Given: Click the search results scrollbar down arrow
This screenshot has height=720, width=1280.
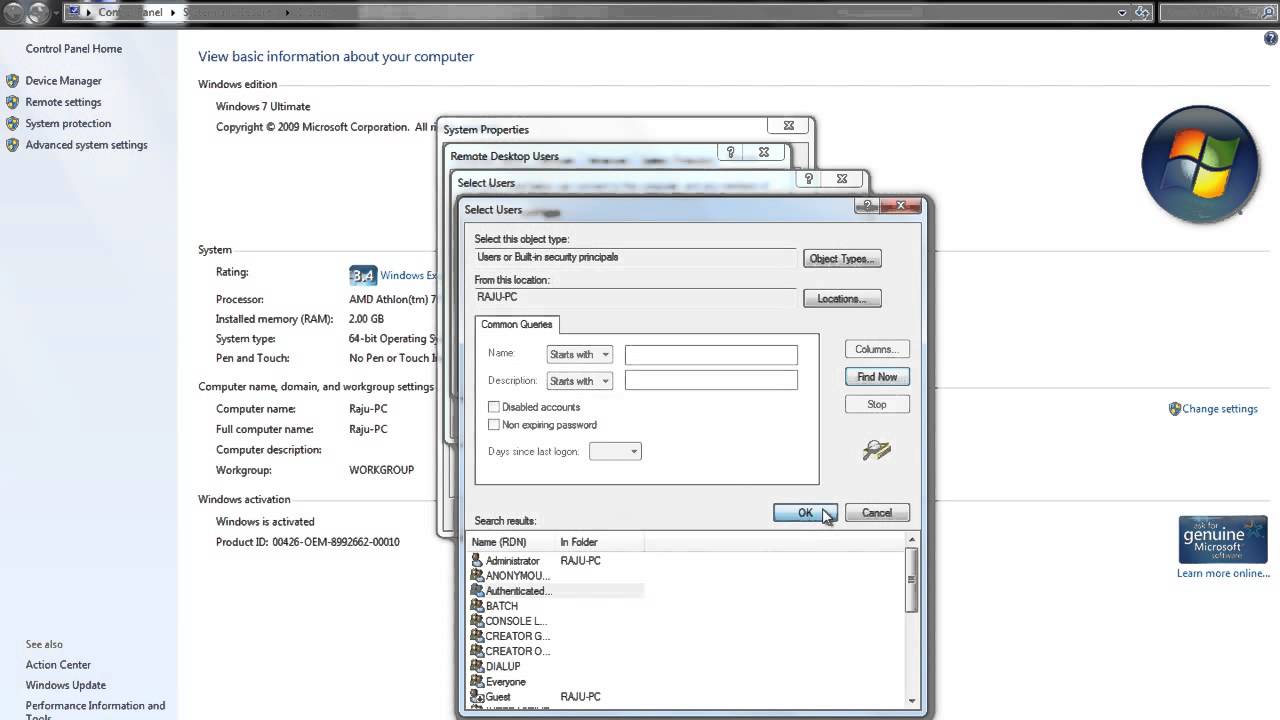Looking at the screenshot, I should (912, 700).
